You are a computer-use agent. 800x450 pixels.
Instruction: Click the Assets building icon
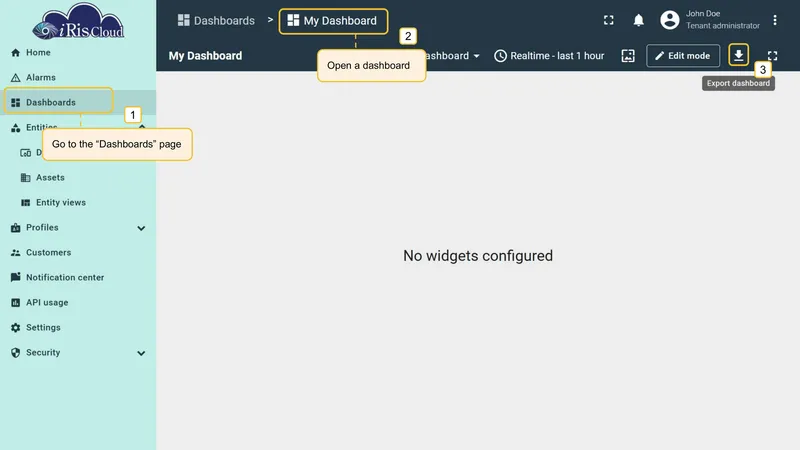point(26,178)
